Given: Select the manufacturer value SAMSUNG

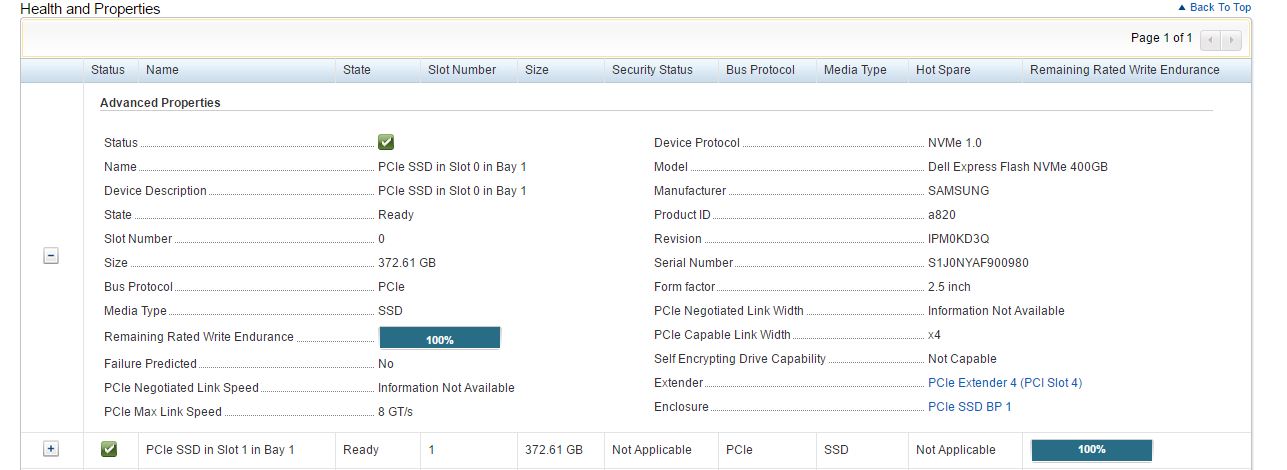Looking at the screenshot, I should pyautogui.click(x=959, y=191).
